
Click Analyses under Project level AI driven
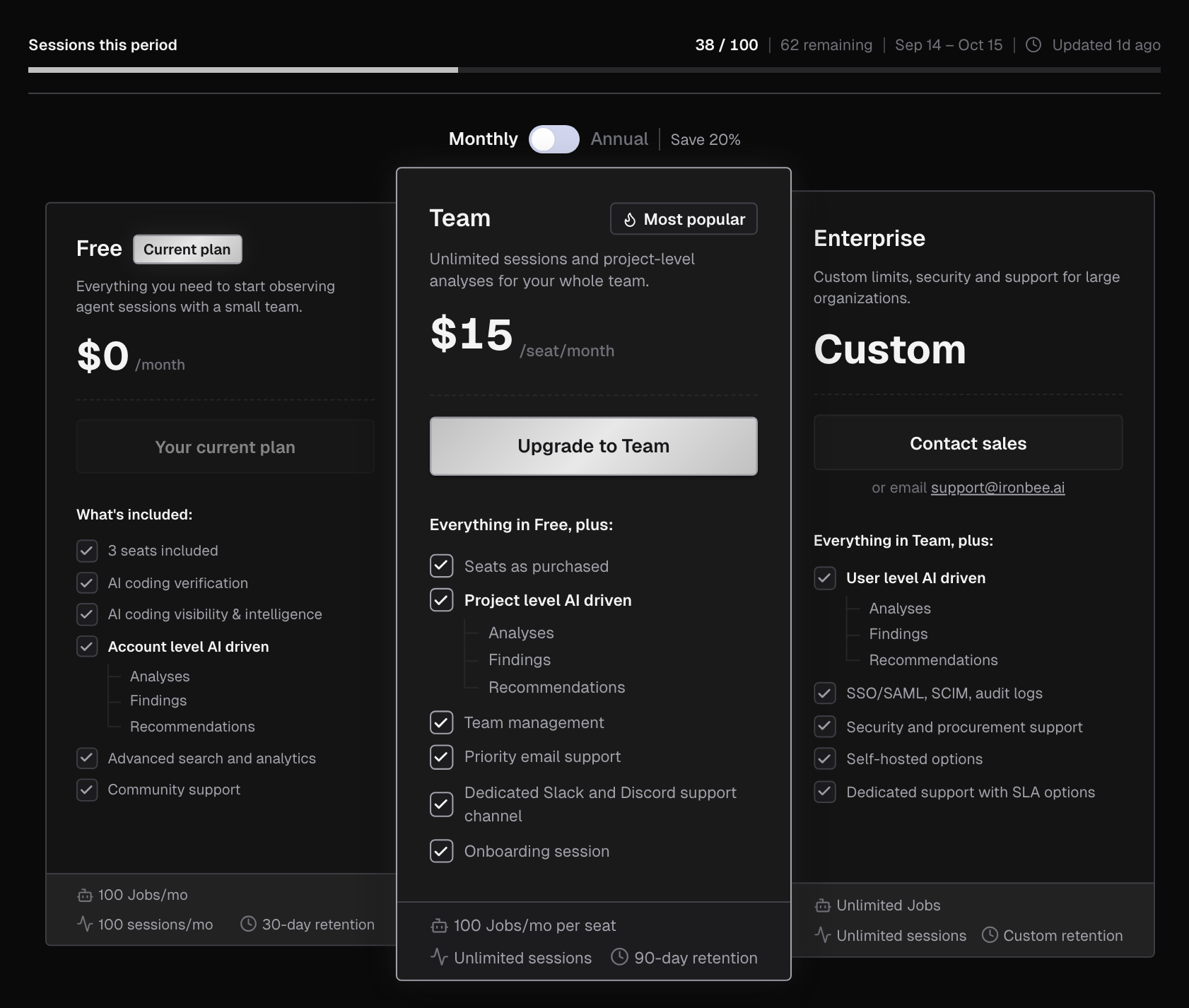tap(521, 633)
